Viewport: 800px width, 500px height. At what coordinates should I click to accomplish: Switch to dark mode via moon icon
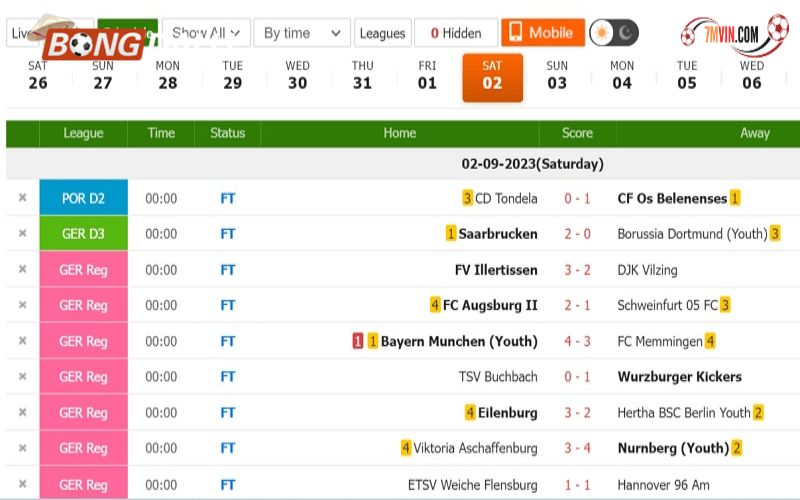[626, 33]
